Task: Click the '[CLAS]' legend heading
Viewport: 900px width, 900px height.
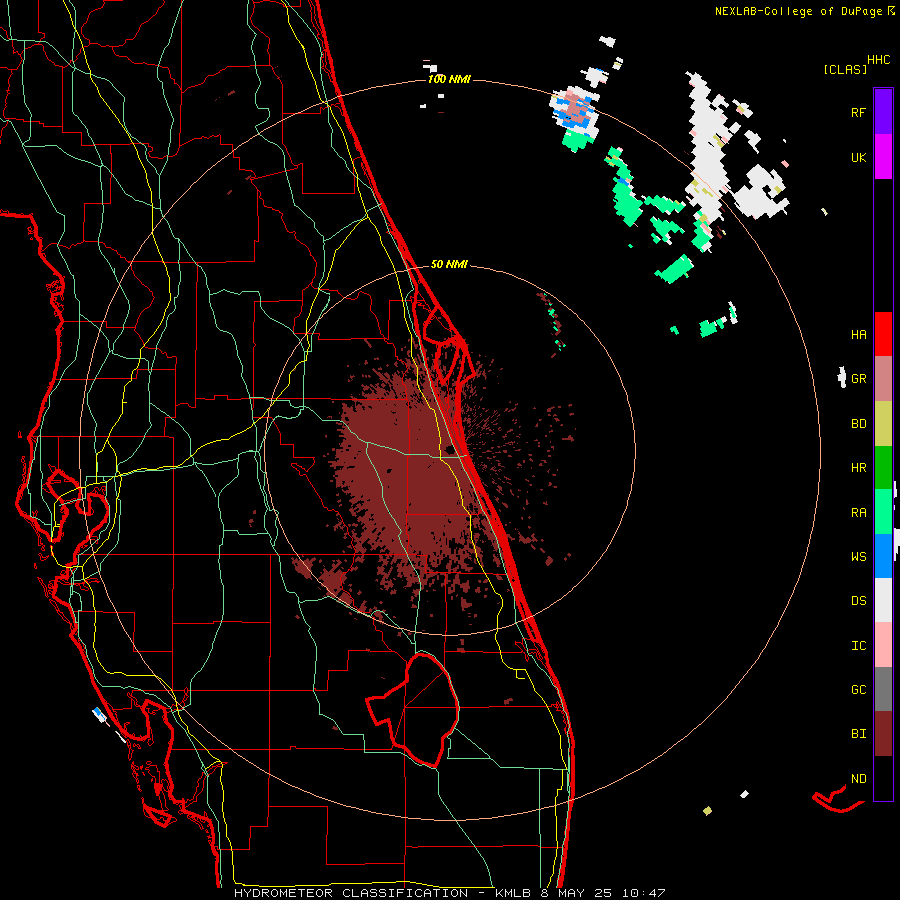Action: coord(845,69)
